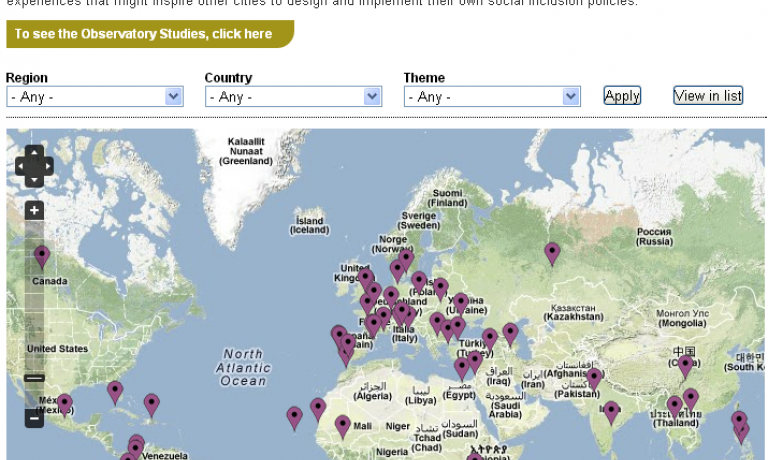
Task: Open the marker in India
Action: (x=611, y=411)
